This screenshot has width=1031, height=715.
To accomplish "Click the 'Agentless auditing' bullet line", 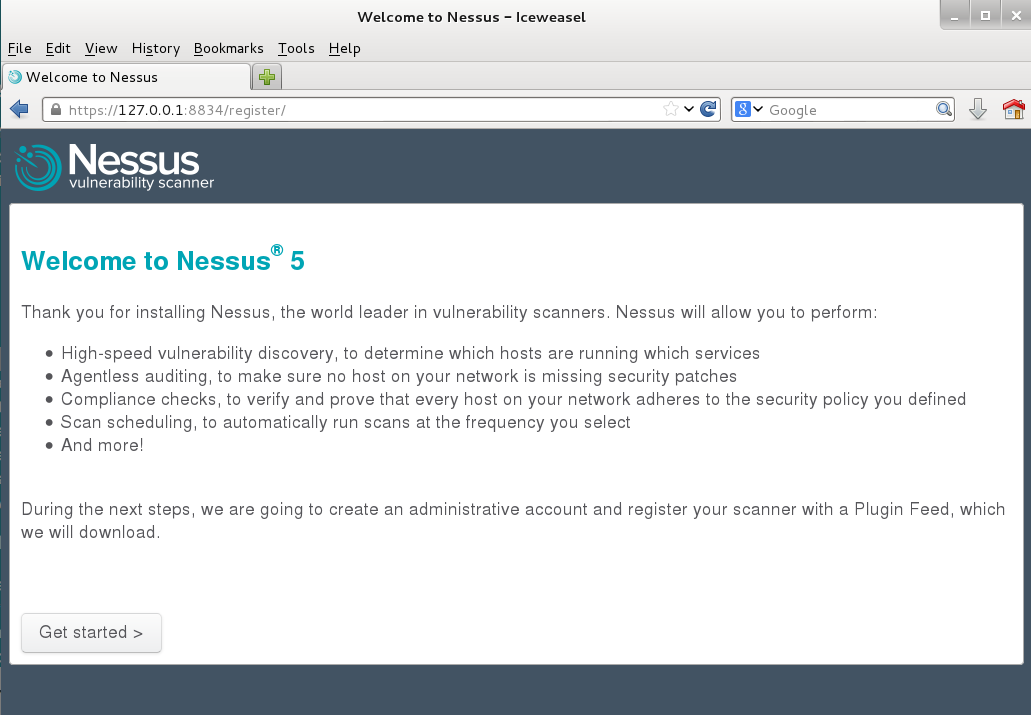I will [399, 376].
